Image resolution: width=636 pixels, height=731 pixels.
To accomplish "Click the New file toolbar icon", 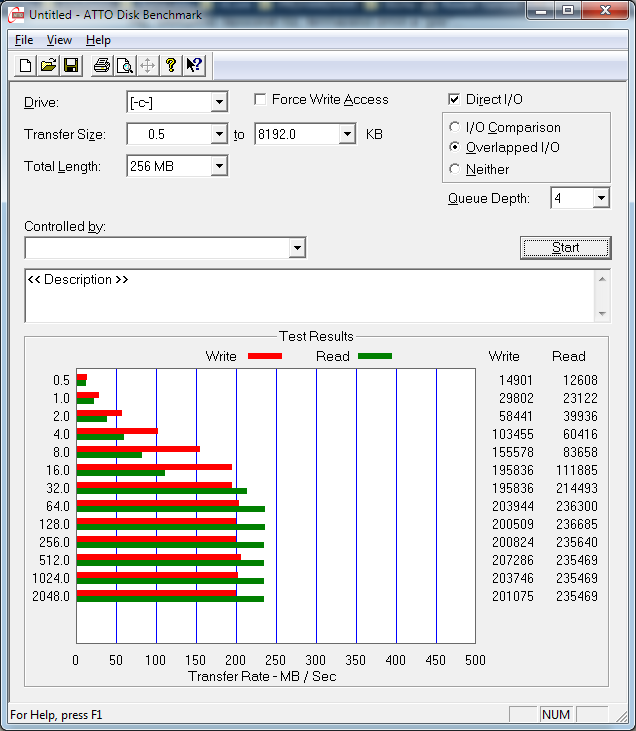I will click(x=25, y=65).
